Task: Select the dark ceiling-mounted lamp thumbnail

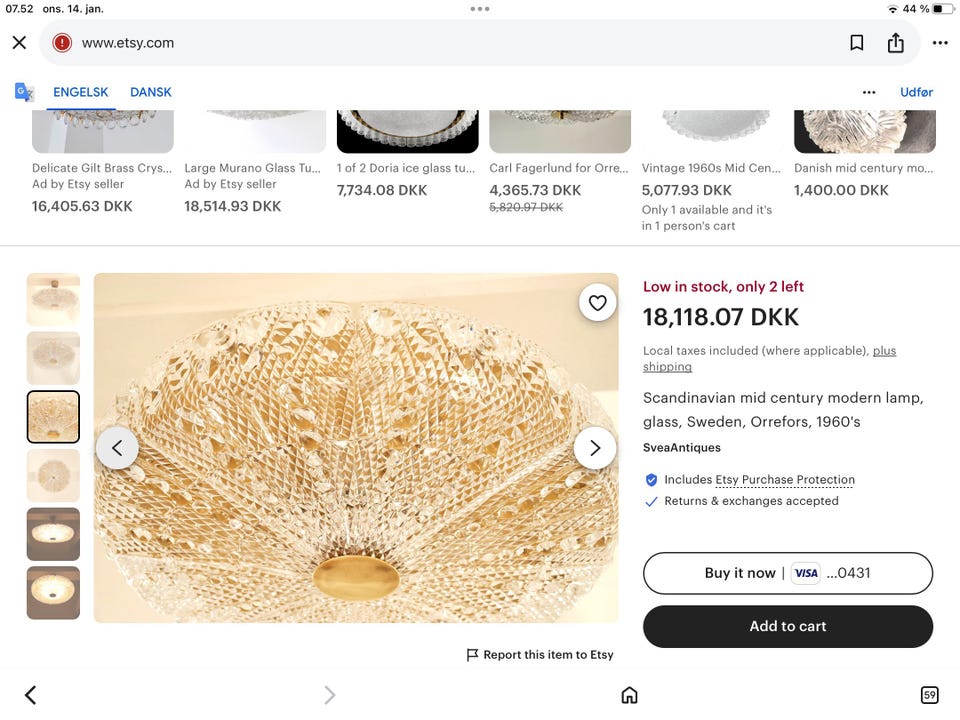Action: [x=53, y=534]
